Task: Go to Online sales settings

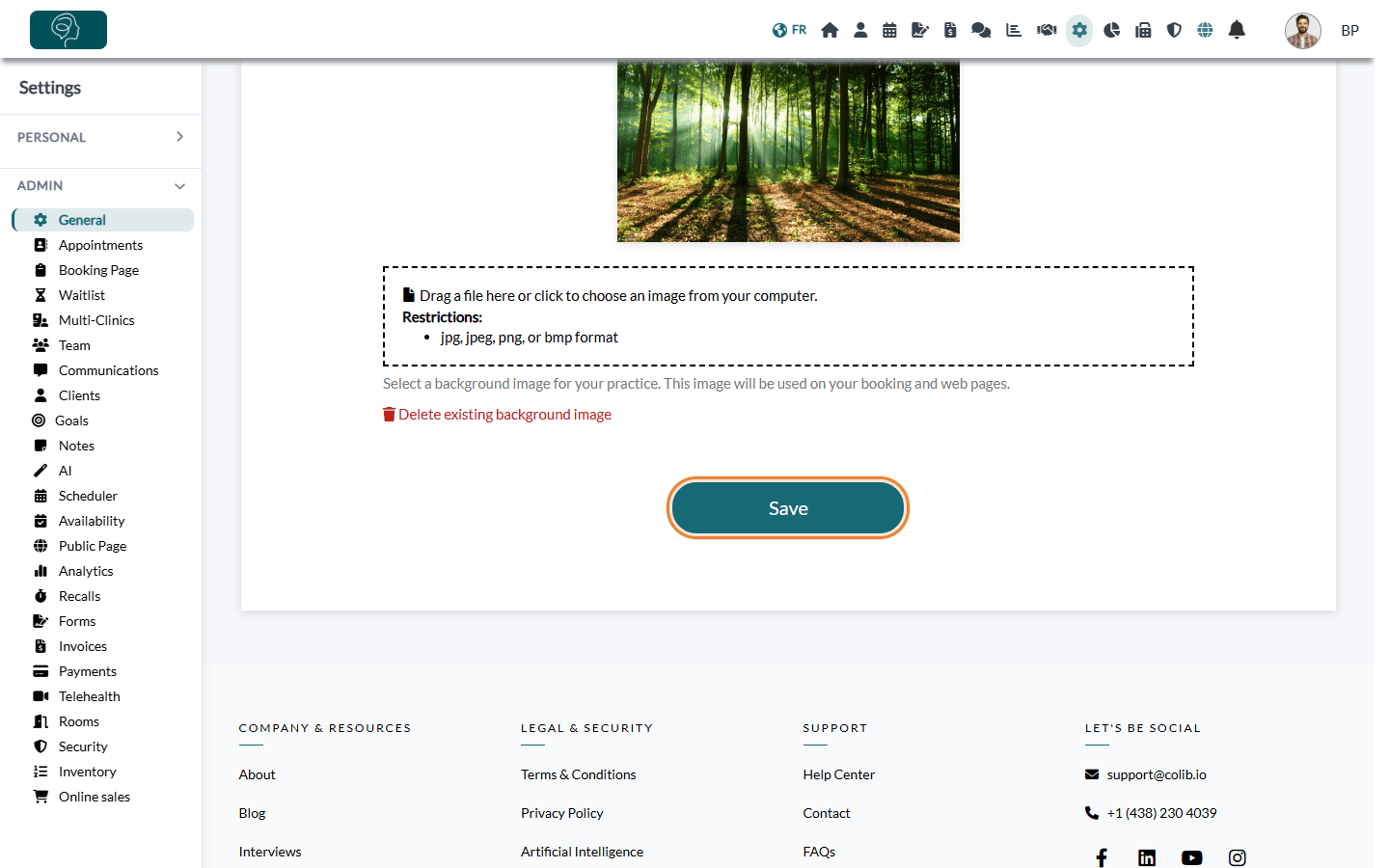Action: coord(95,797)
